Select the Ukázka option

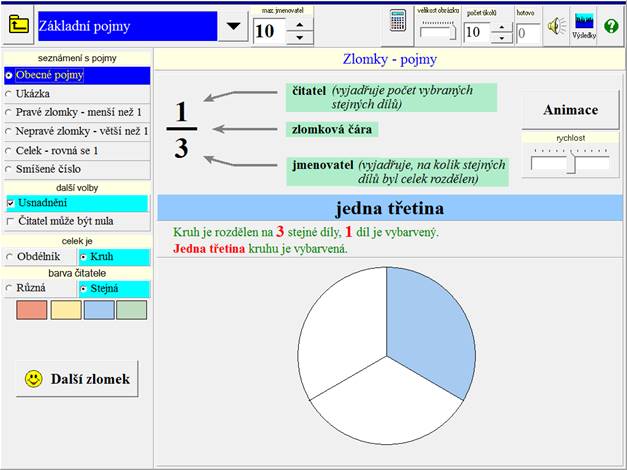coord(77,94)
